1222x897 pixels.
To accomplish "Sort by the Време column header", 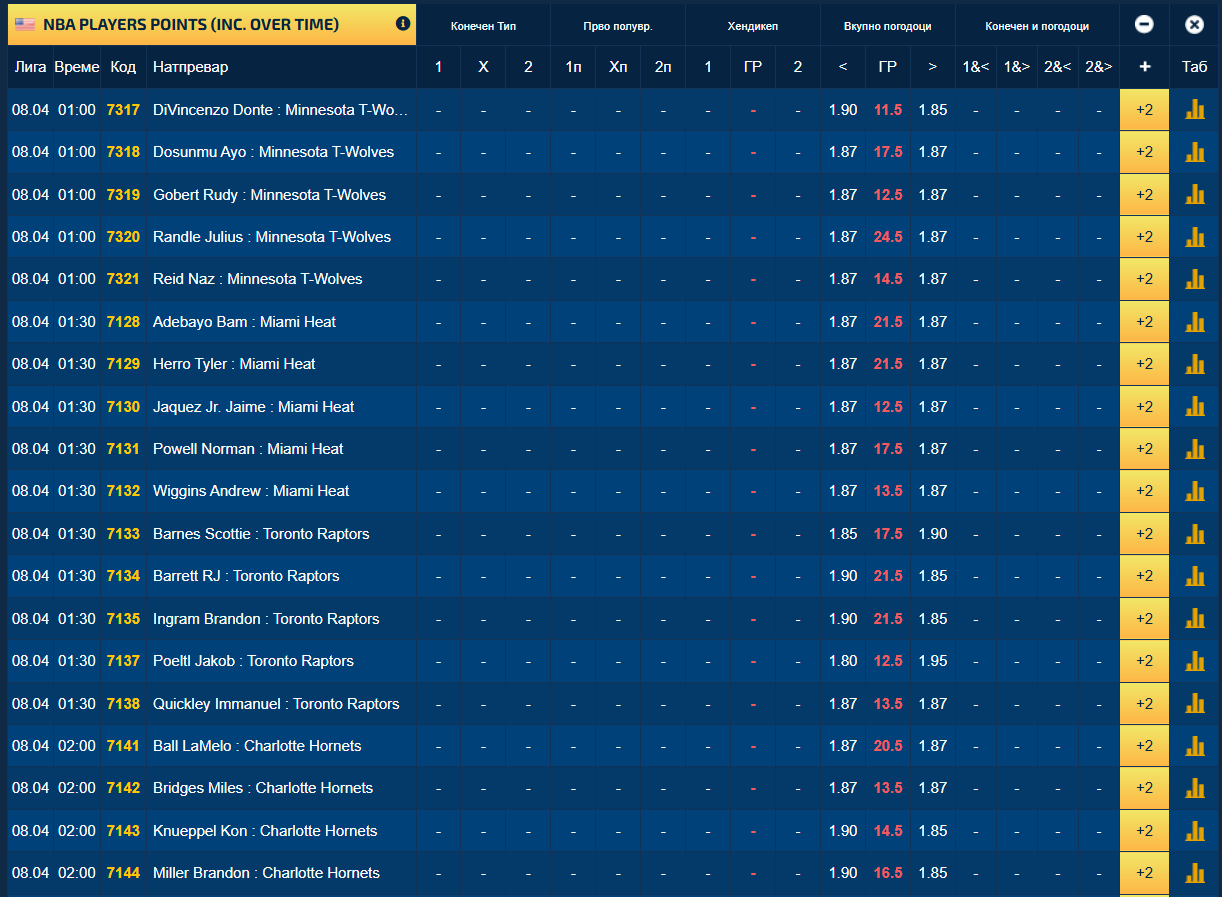I will pos(77,67).
